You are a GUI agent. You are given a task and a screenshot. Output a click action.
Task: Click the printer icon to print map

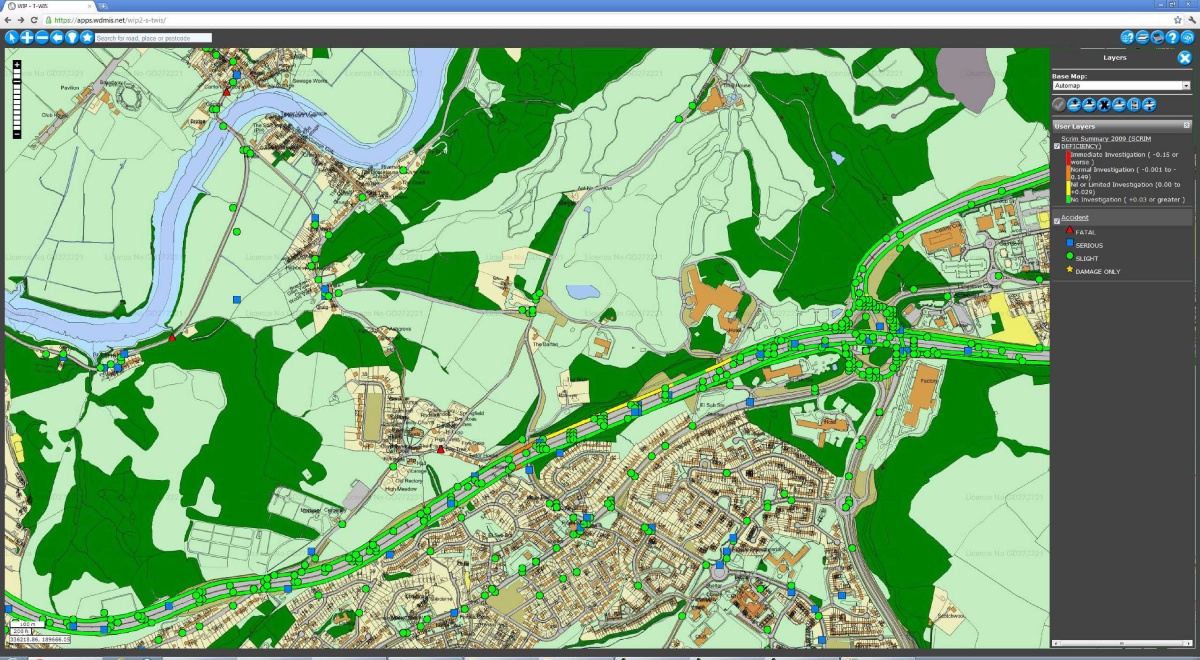tap(1157, 37)
